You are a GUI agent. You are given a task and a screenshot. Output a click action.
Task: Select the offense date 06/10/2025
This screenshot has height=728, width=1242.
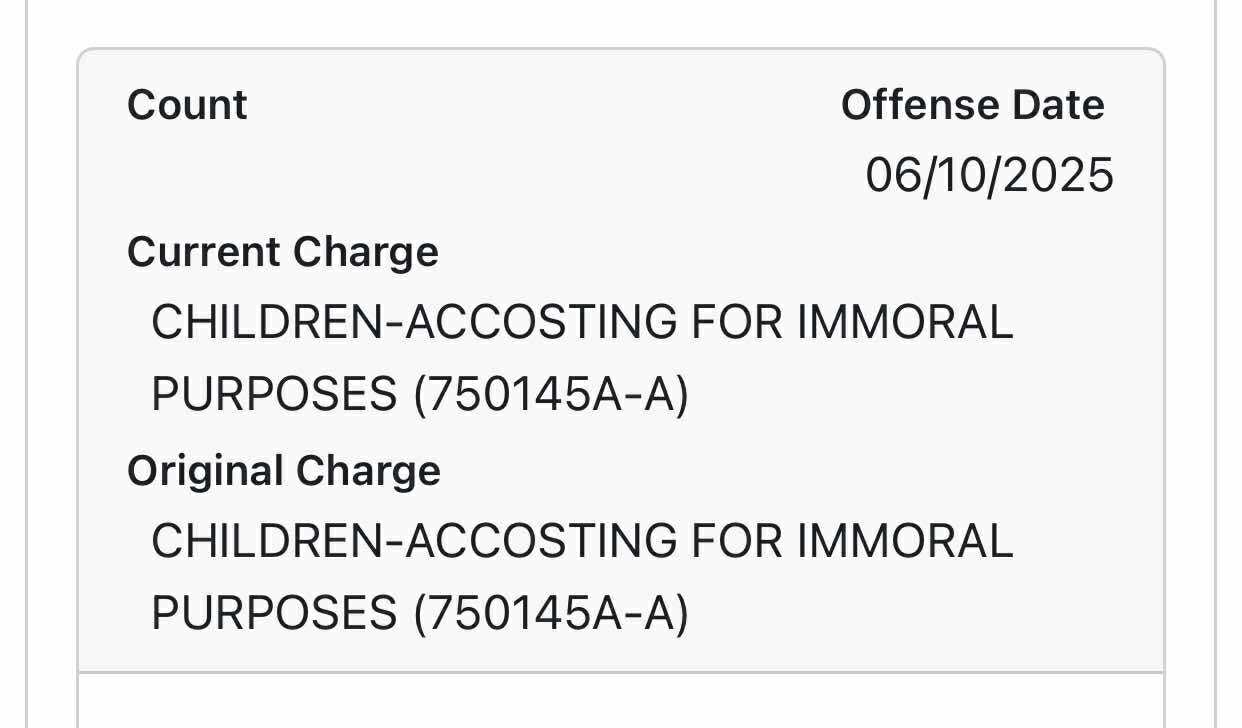pos(989,176)
